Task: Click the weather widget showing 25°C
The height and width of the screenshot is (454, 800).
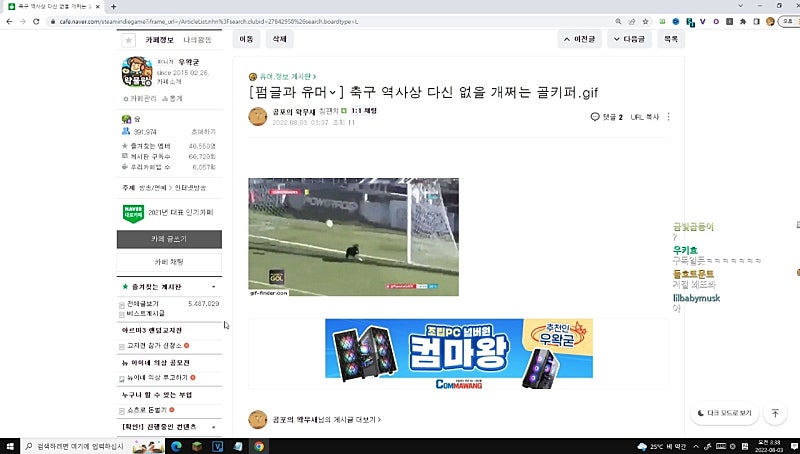Action: tap(662, 446)
